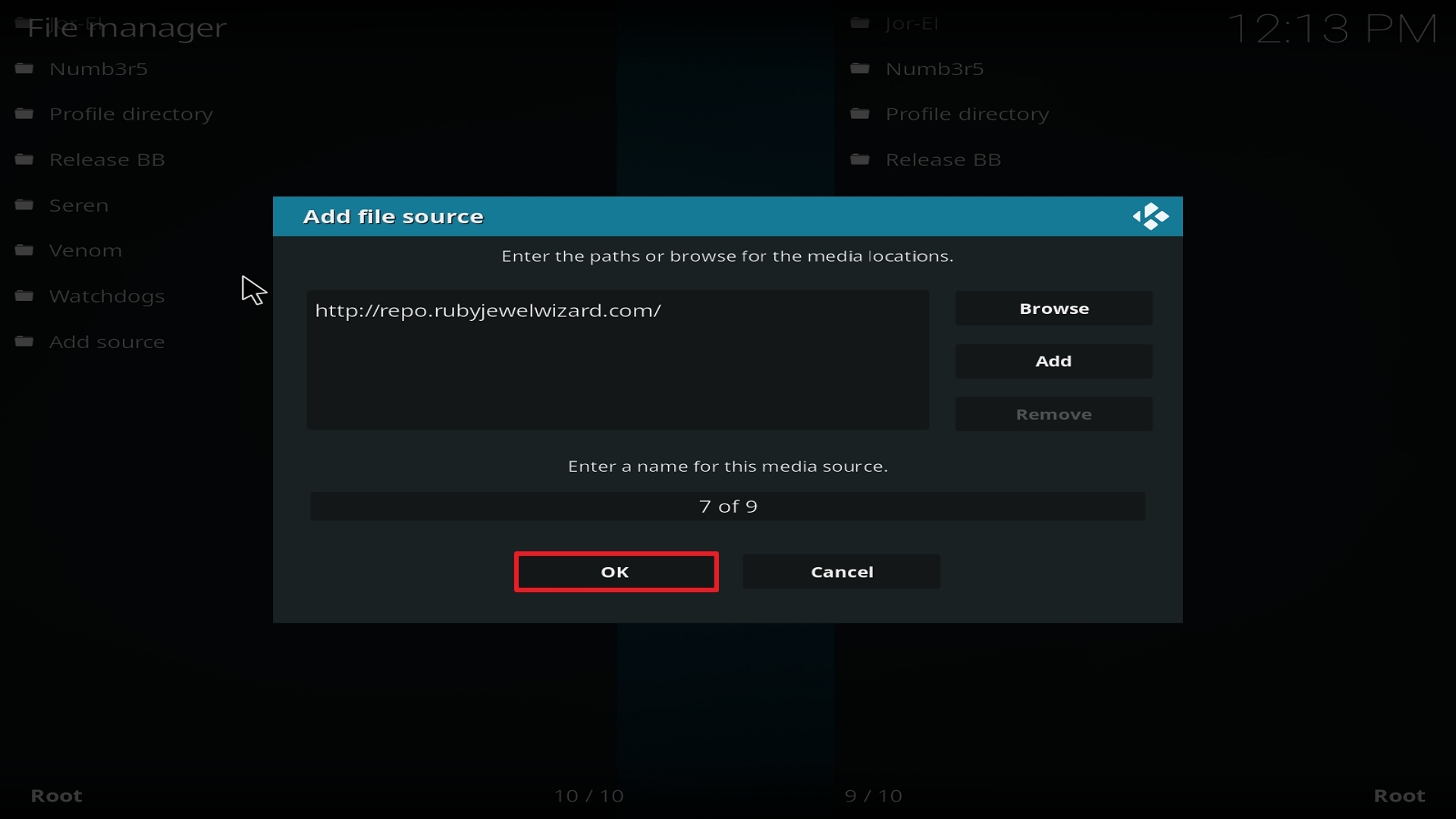Click Numb3r5 folder icon in left pane
Viewport: 1456px width, 819px height.
(24, 68)
